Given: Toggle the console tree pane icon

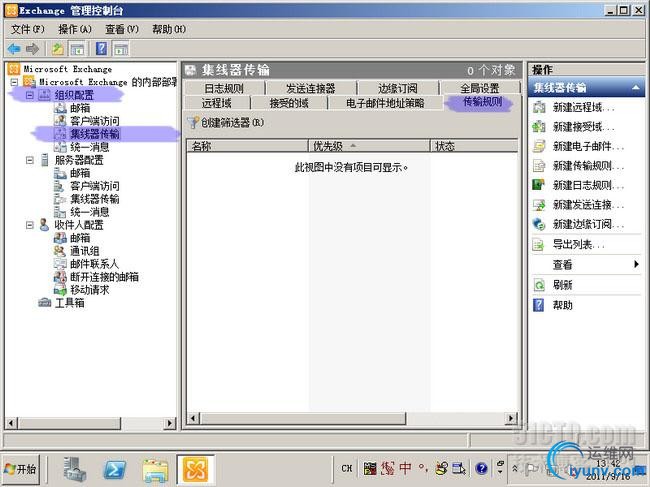Looking at the screenshot, I should click(x=77, y=49).
